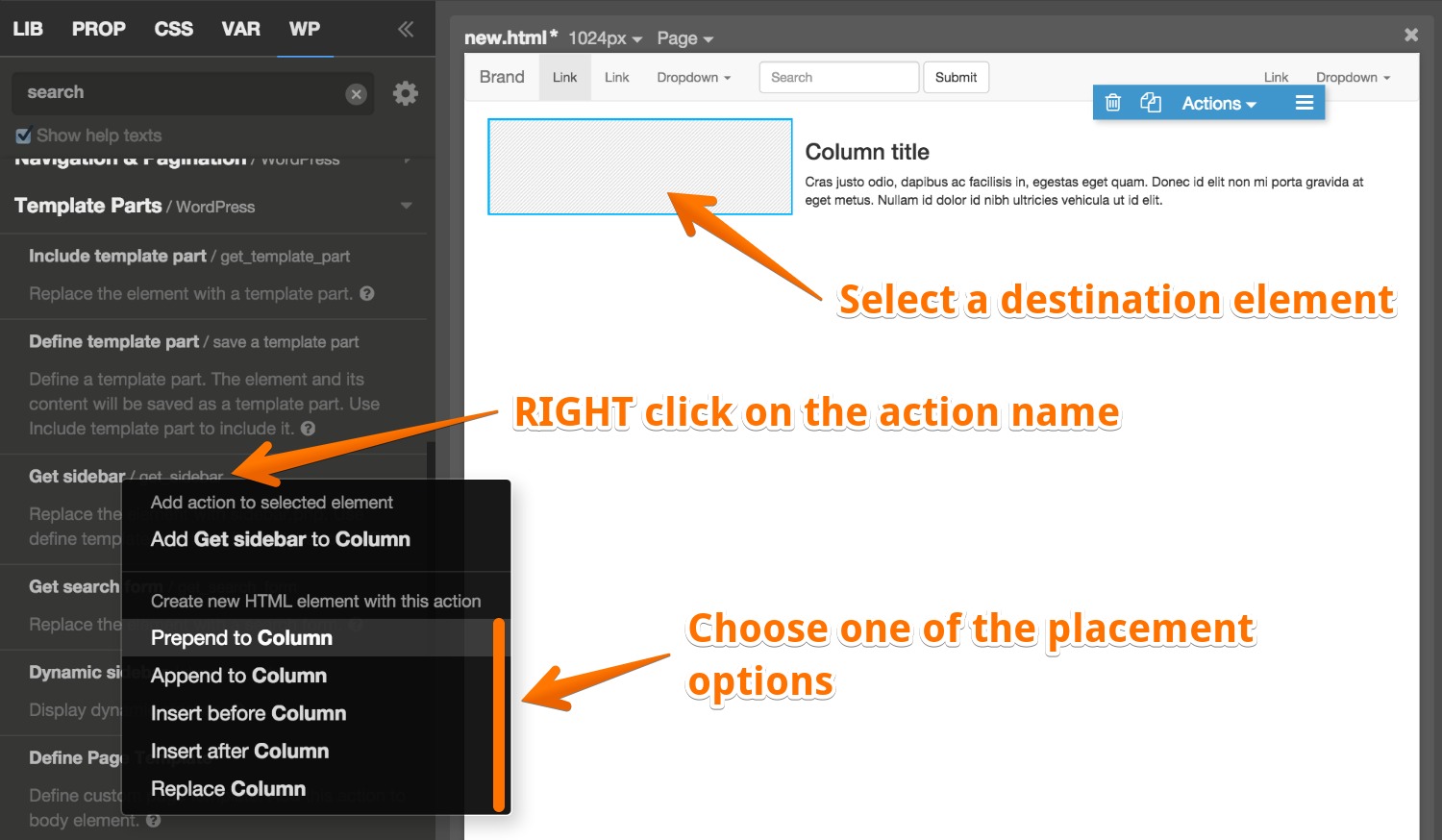Open the right-side navbar Dropdown menu

coord(1354,78)
